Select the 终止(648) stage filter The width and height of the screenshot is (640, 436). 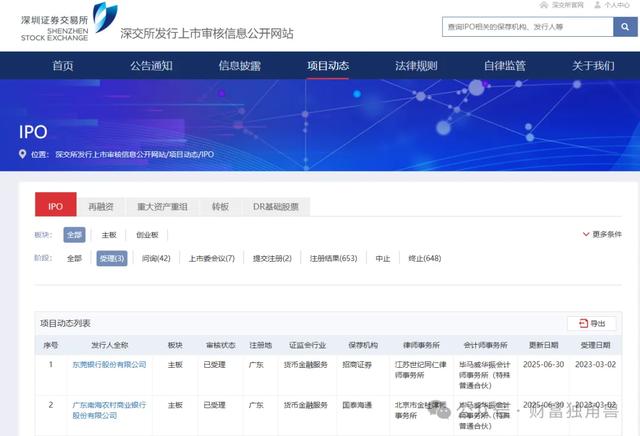(424, 258)
